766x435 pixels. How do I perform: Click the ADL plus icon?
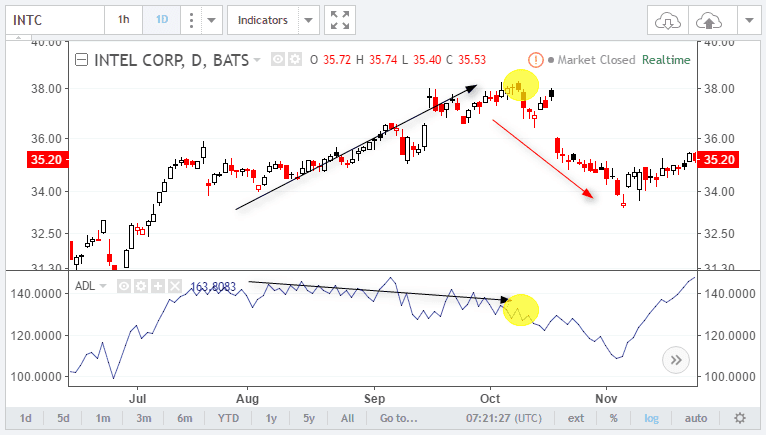158,286
